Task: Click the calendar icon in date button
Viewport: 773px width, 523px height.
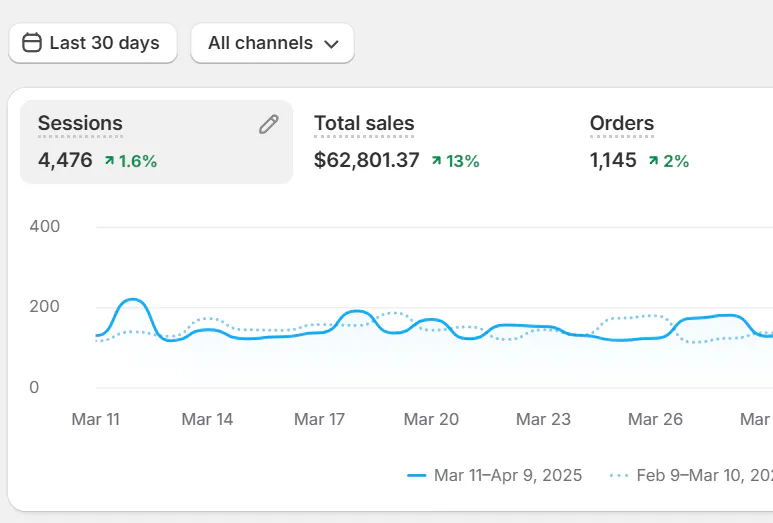Action: click(32, 42)
